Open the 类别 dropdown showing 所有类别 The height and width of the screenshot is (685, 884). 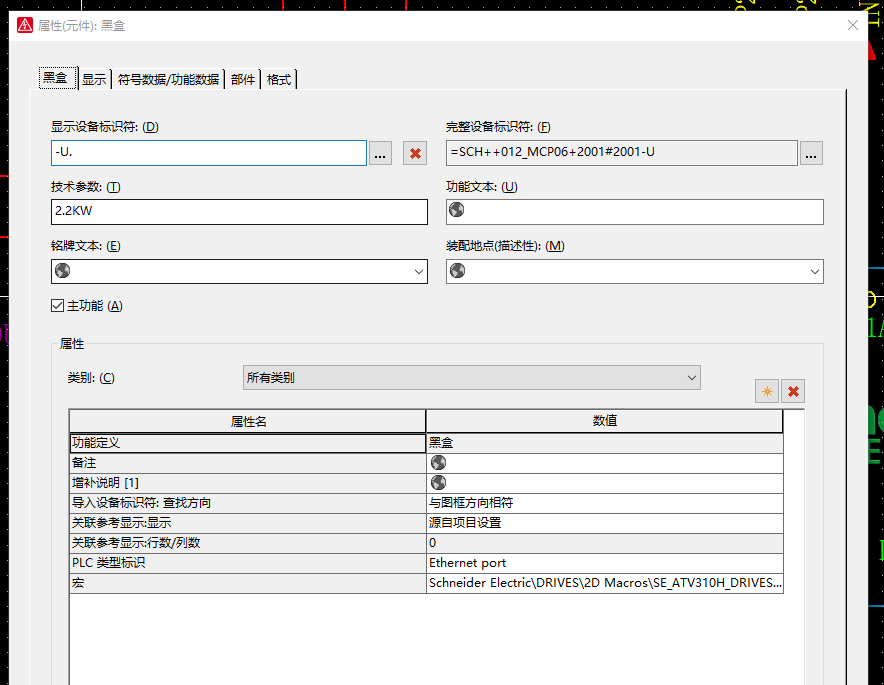click(471, 378)
